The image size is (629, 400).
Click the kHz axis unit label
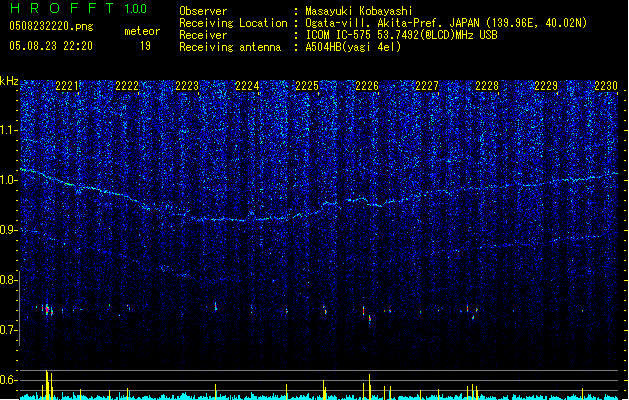[9, 81]
